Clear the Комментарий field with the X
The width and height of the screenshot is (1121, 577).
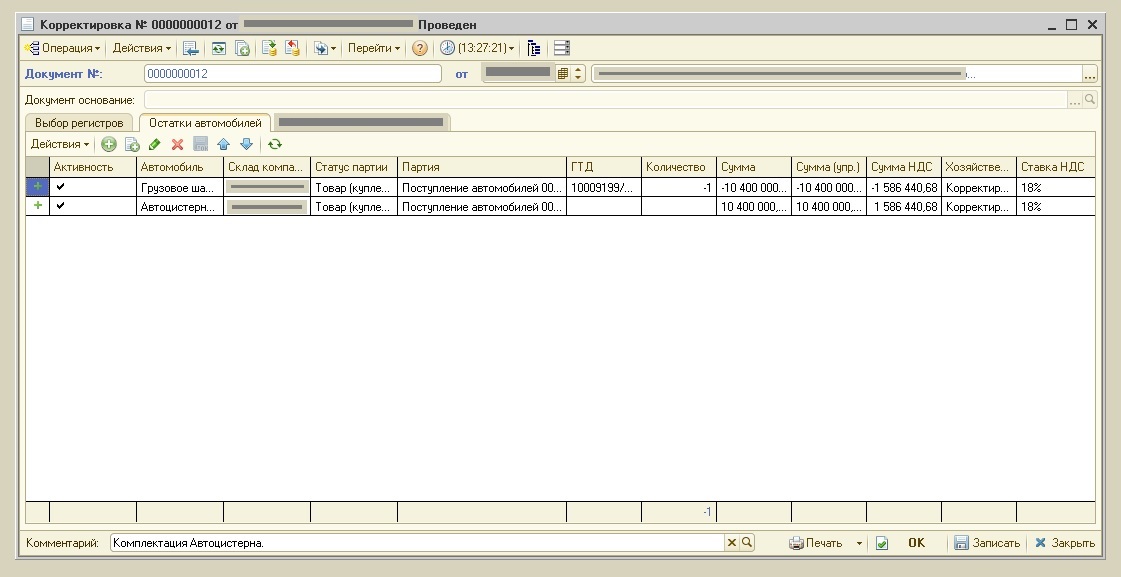click(731, 543)
